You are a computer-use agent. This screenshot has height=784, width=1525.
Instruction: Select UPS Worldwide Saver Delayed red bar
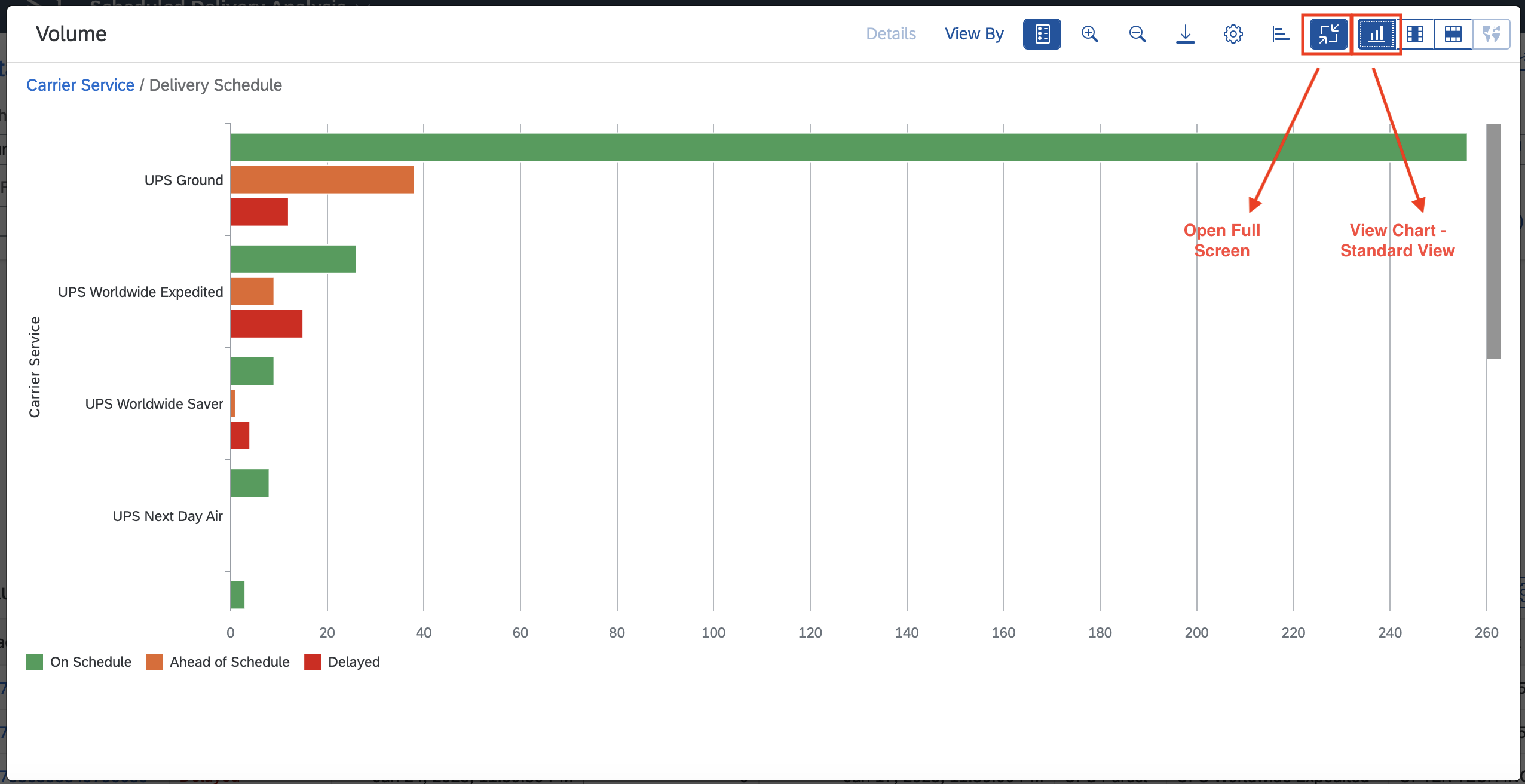pyautogui.click(x=240, y=435)
